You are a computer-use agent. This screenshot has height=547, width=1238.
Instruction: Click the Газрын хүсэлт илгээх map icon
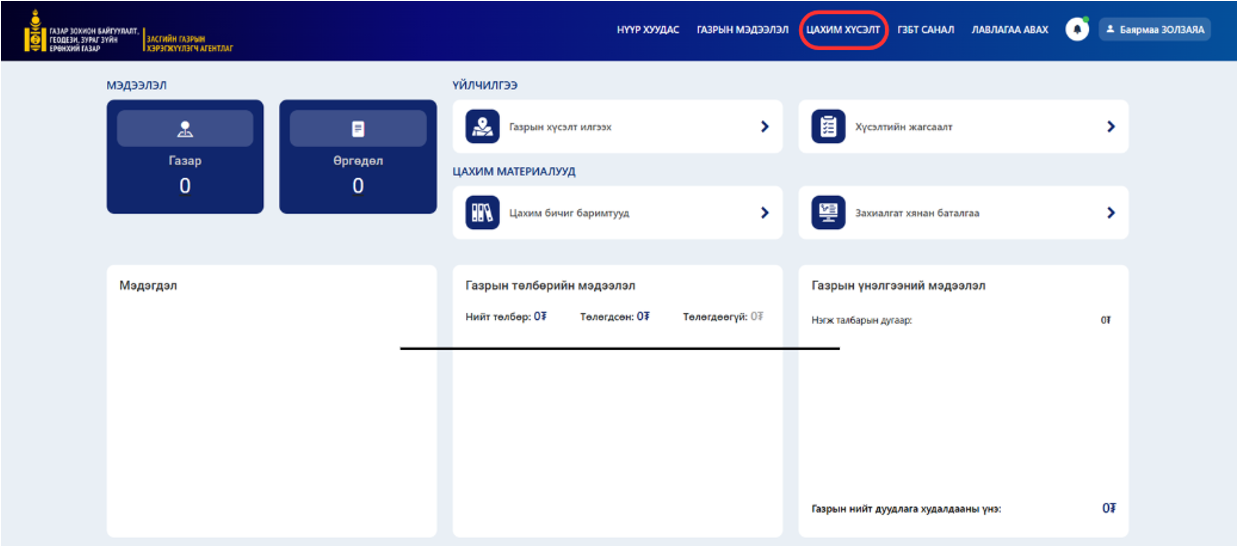[483, 127]
